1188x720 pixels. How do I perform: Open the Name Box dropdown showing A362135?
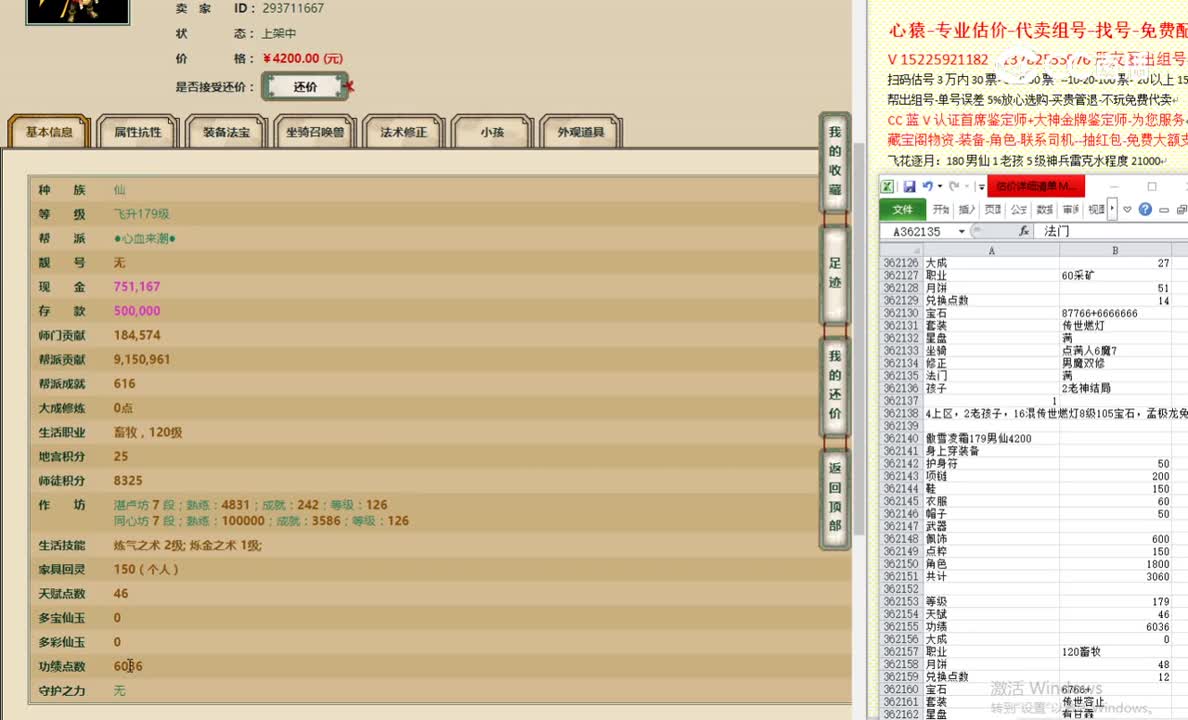click(x=962, y=231)
